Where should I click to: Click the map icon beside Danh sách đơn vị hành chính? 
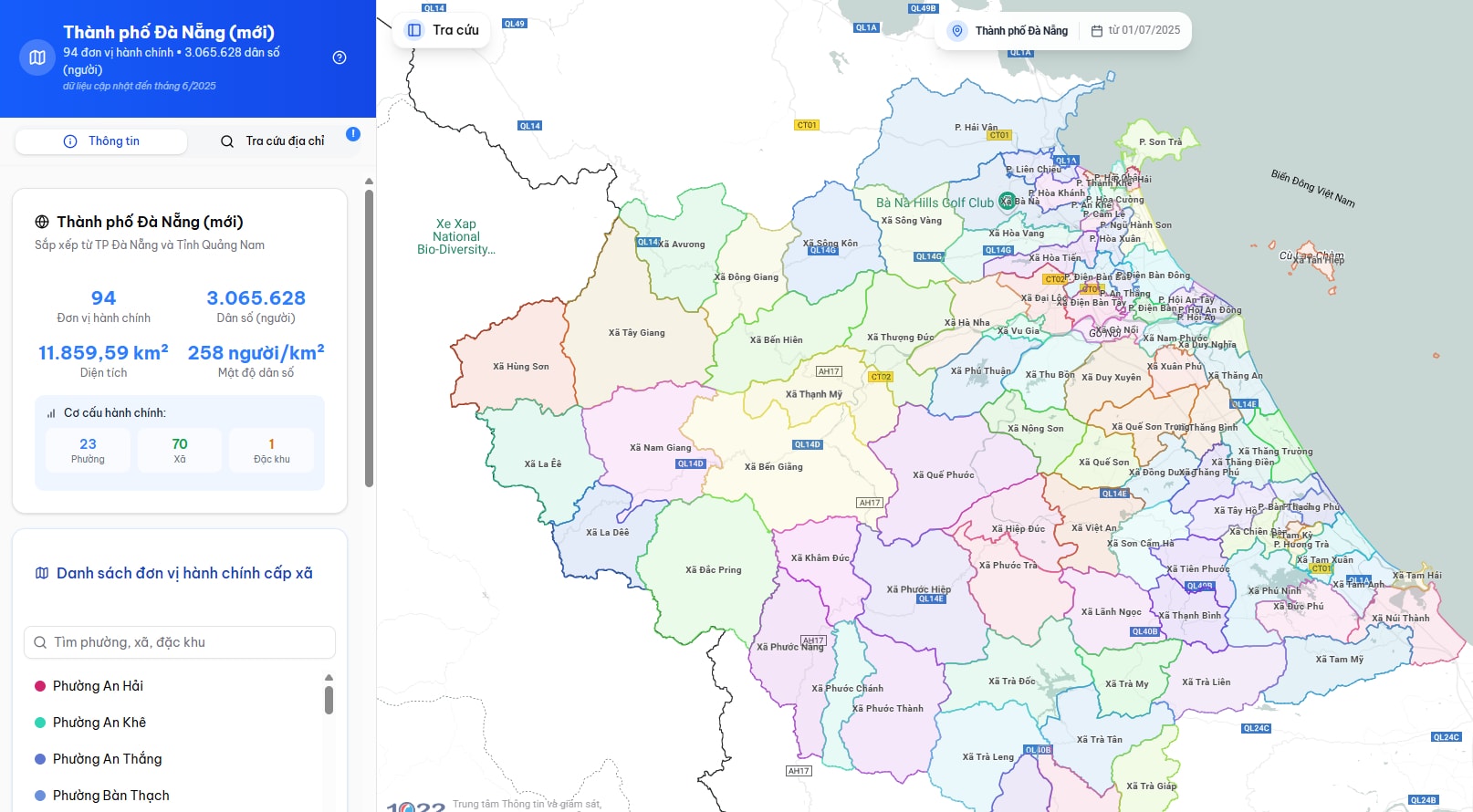coord(42,573)
